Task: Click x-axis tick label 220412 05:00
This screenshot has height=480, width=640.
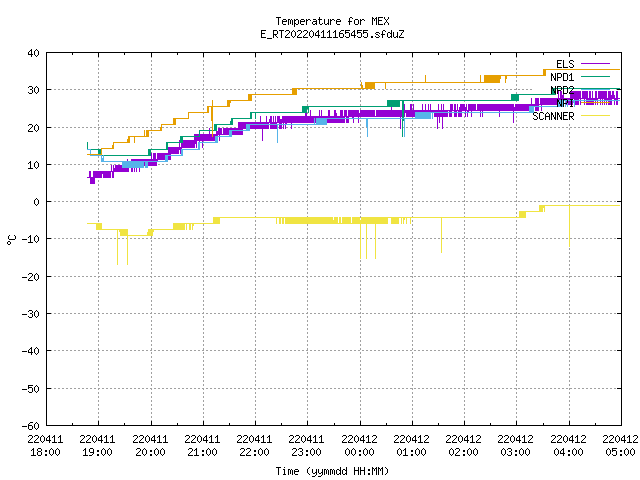Action: (620, 446)
